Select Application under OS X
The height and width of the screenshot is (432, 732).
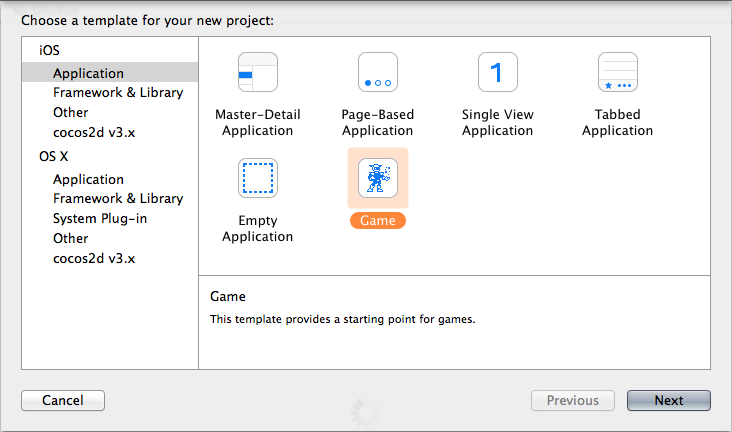tap(88, 179)
